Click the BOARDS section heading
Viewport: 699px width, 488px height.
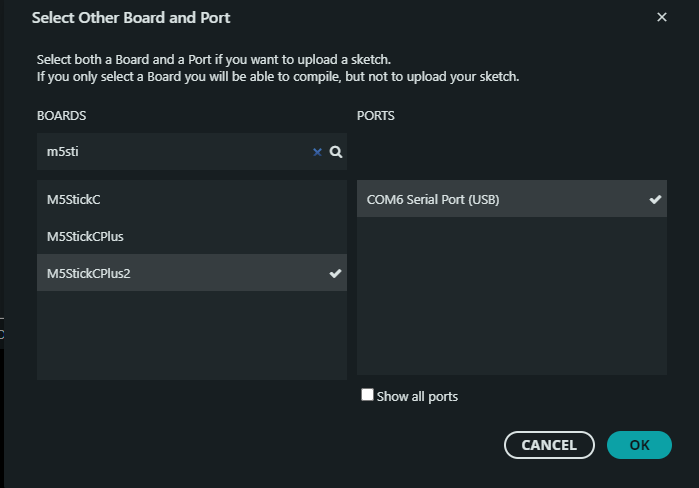61,116
